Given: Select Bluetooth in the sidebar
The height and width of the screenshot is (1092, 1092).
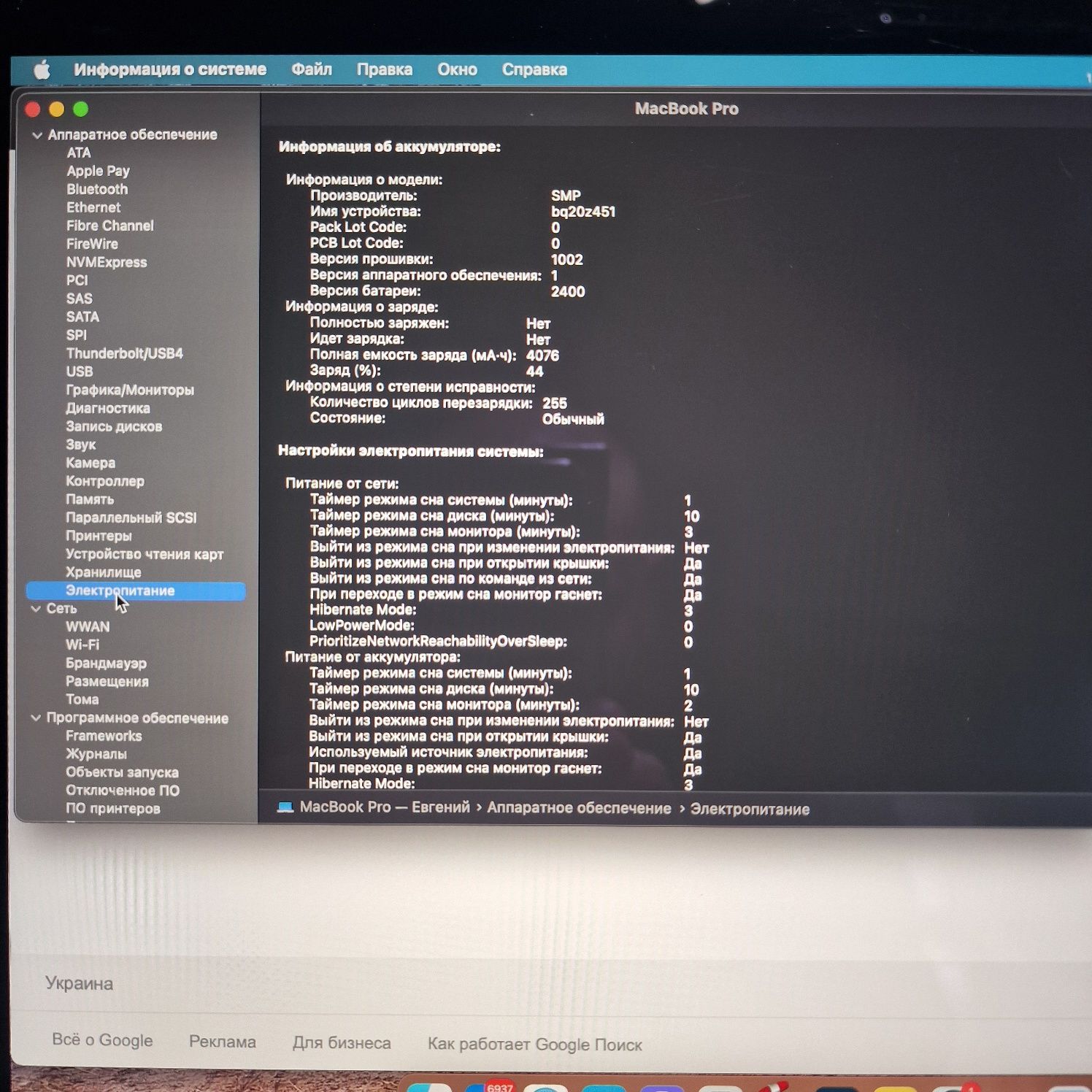Looking at the screenshot, I should (97, 189).
